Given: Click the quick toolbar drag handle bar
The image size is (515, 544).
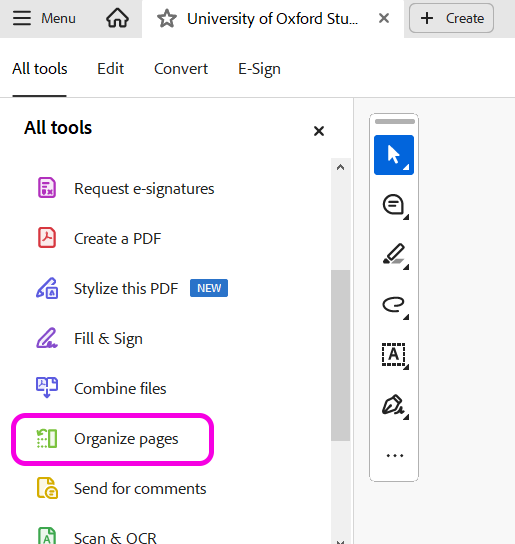Looking at the screenshot, I should click(395, 121).
